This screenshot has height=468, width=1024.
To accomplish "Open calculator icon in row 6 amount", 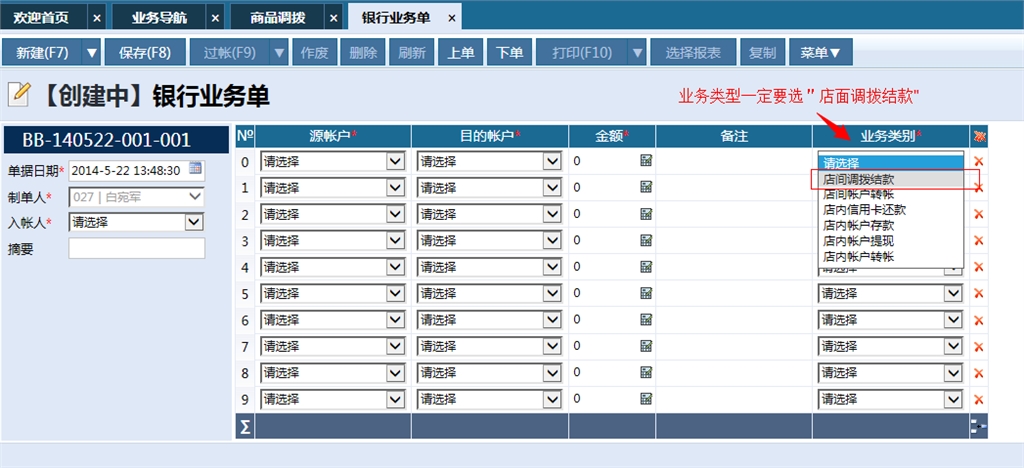I will (647, 320).
